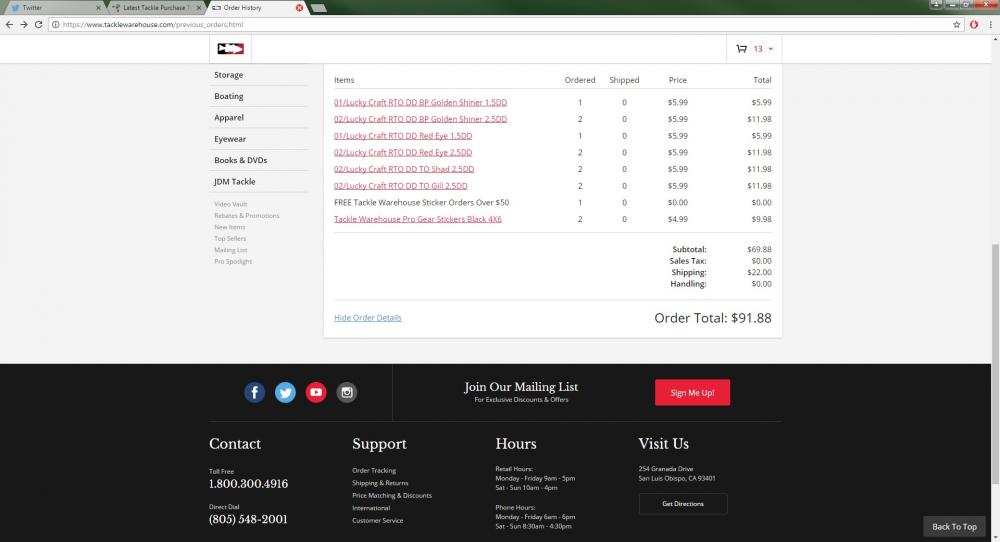The width and height of the screenshot is (1000, 542).
Task: Open the New Items sidebar link
Action: click(230, 227)
